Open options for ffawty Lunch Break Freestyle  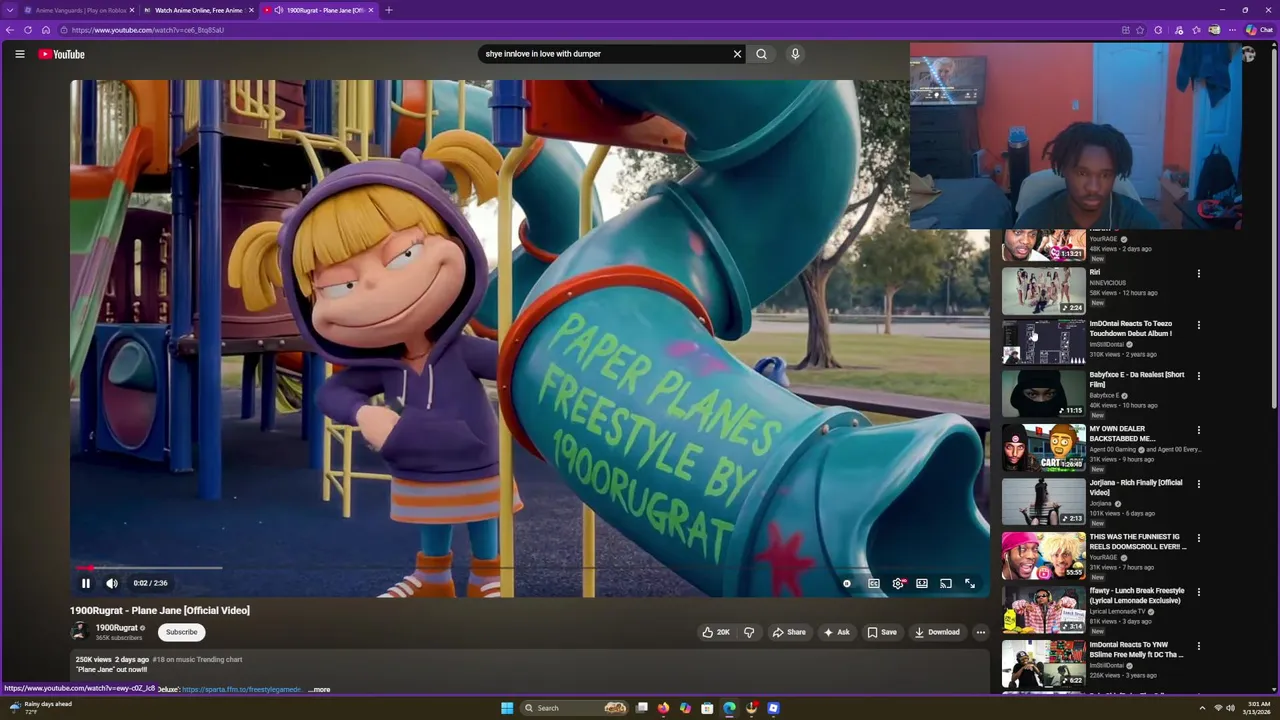tap(1198, 592)
